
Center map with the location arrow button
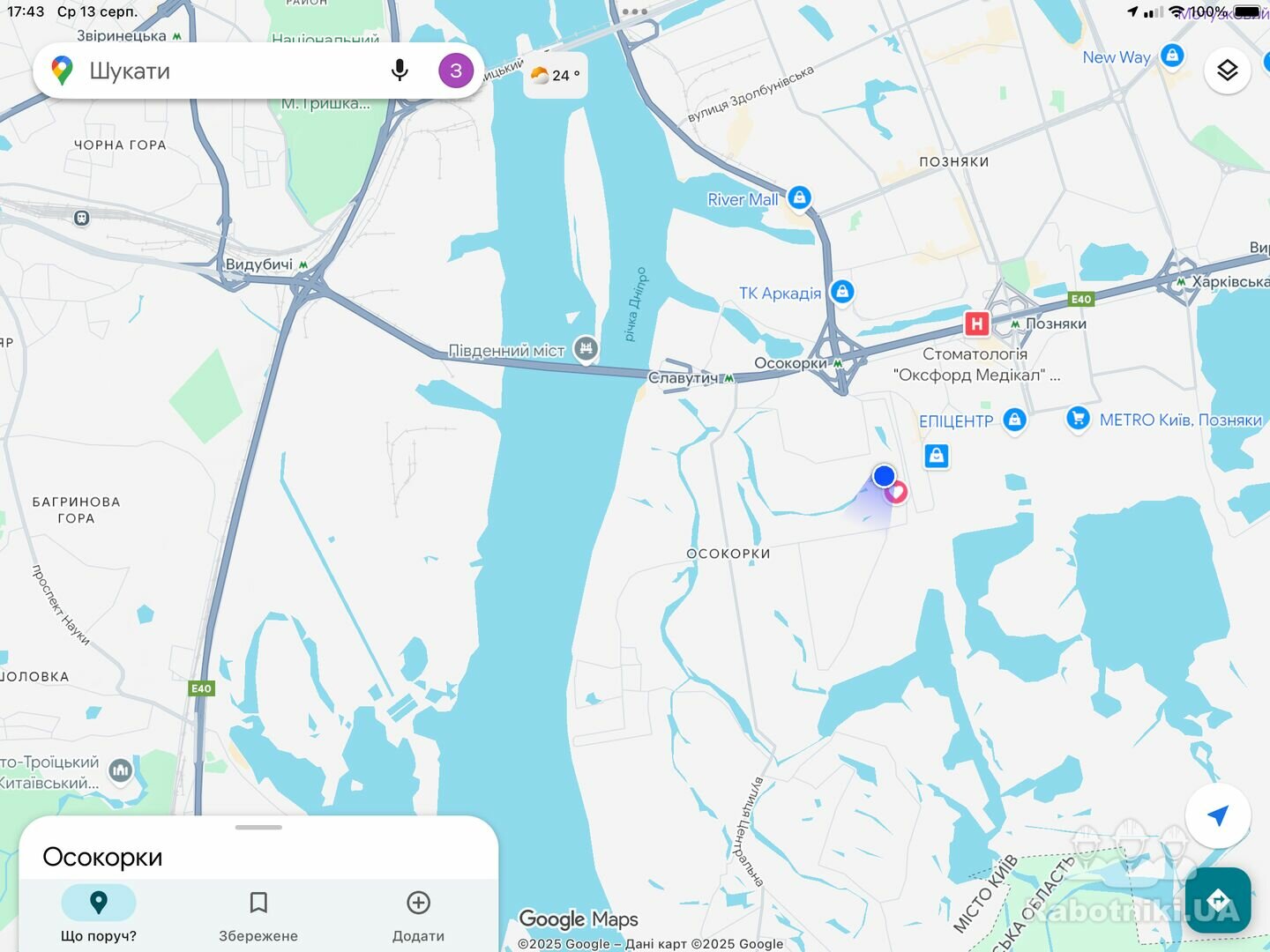[x=1218, y=815]
